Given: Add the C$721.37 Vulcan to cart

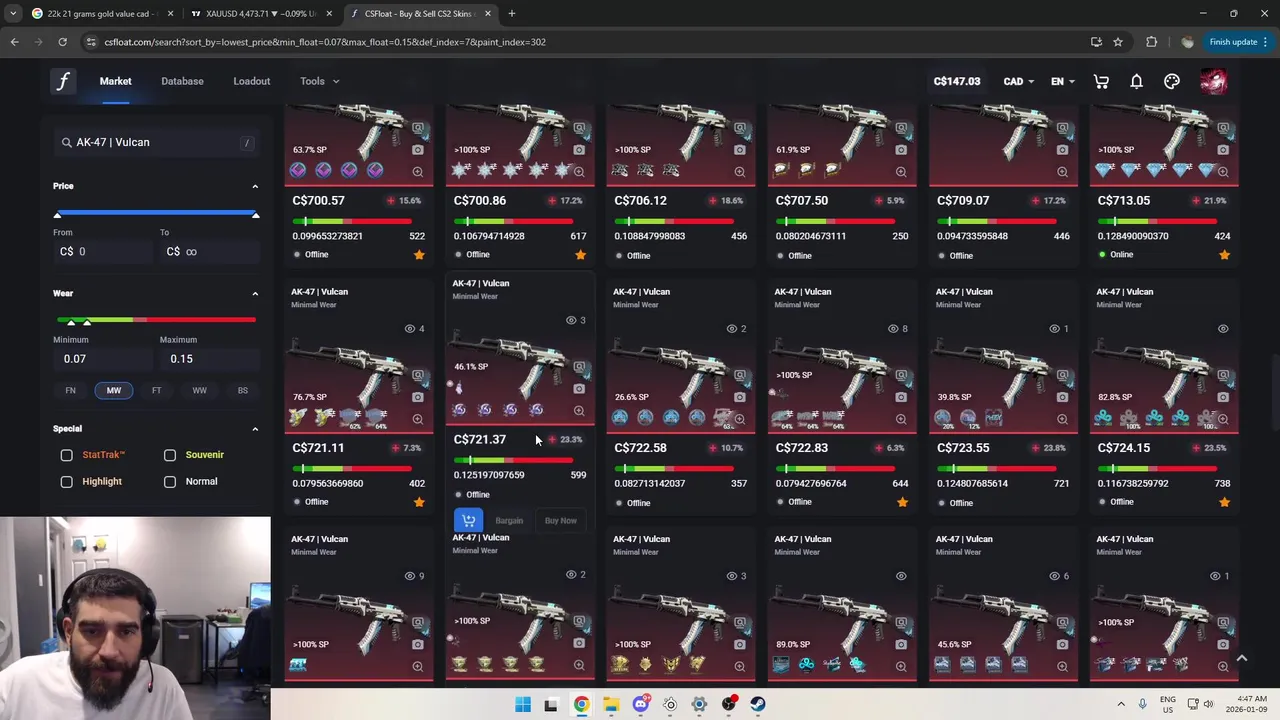Looking at the screenshot, I should (x=468, y=520).
